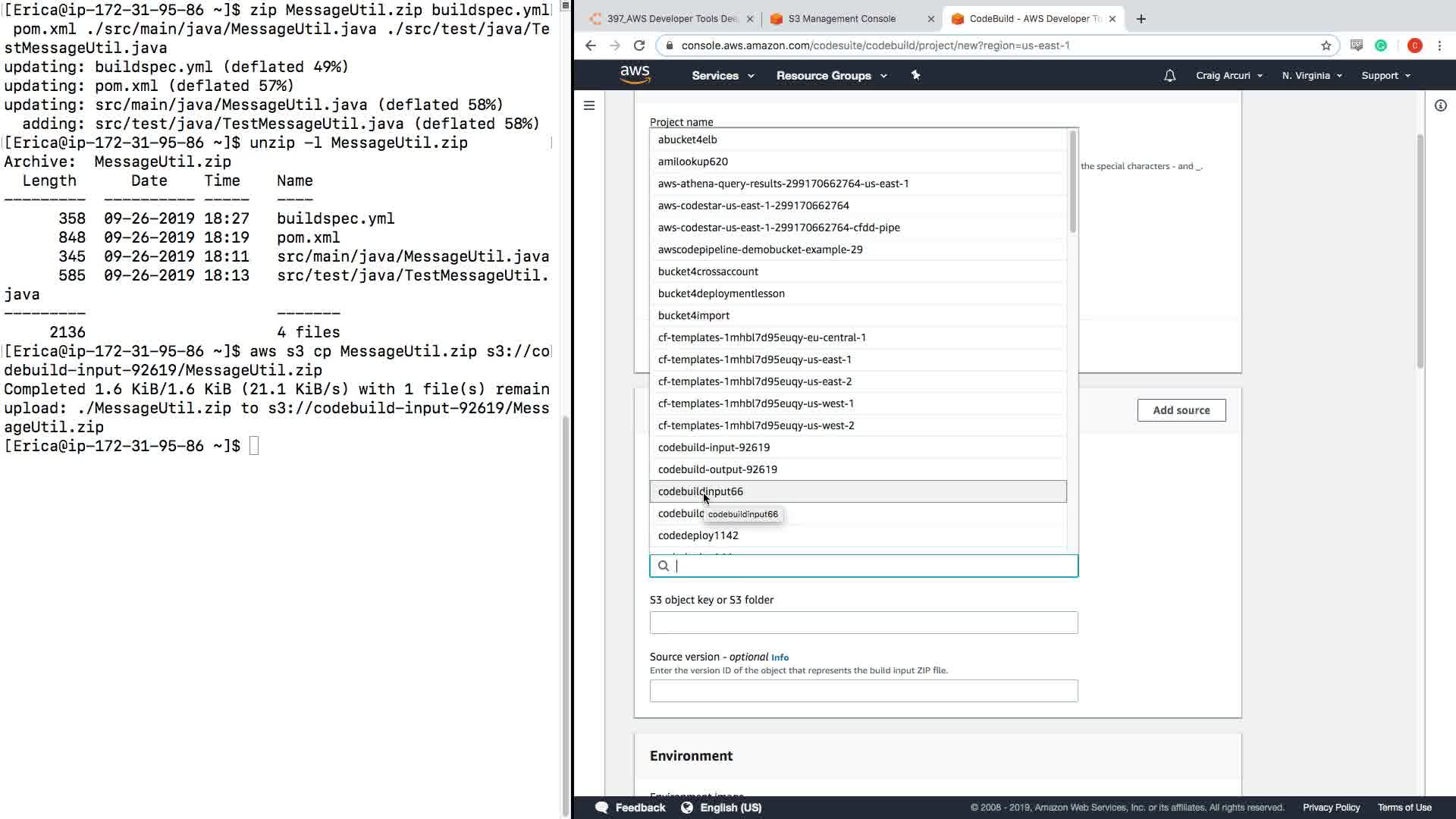This screenshot has height=819, width=1456.
Task: Click the AWS logo home icon
Action: pyautogui.click(x=635, y=74)
